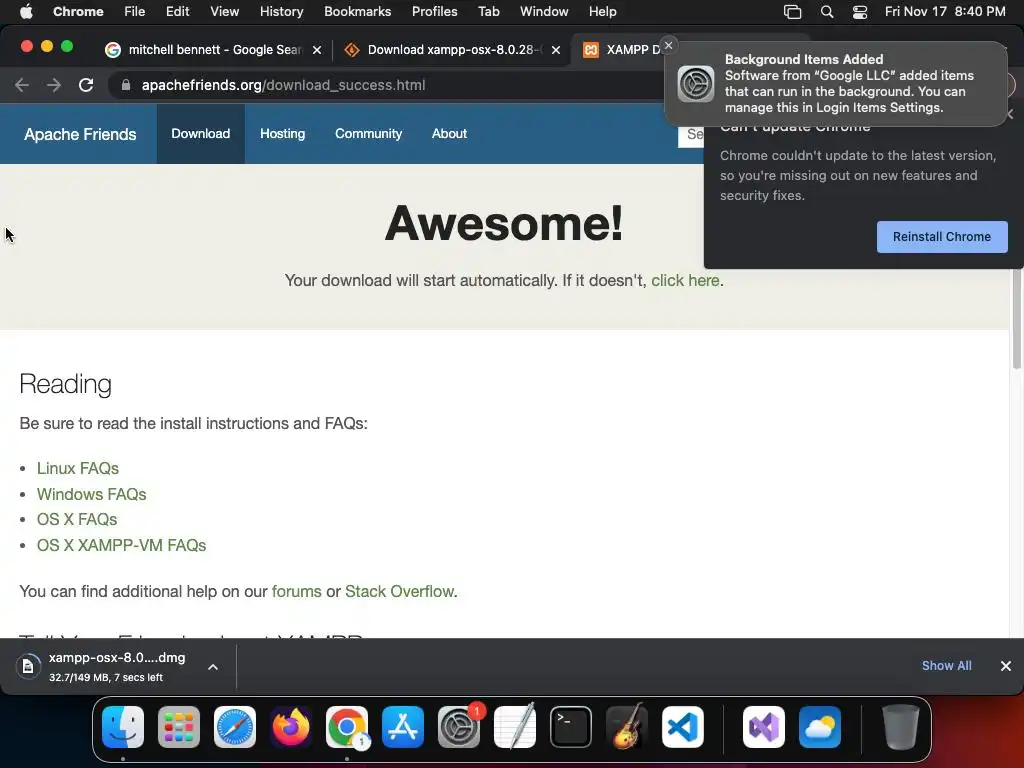Click the page vertical scrollbar
Screen dimensions: 1024x768
point(1017,318)
